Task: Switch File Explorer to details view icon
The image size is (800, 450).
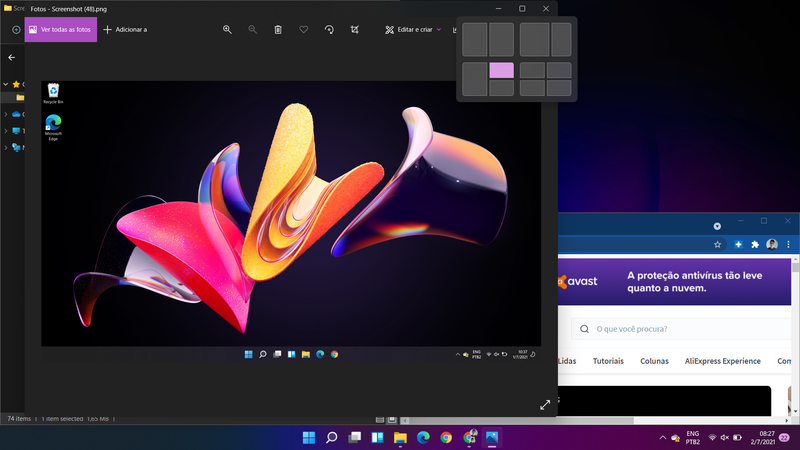Action: click(x=380, y=419)
